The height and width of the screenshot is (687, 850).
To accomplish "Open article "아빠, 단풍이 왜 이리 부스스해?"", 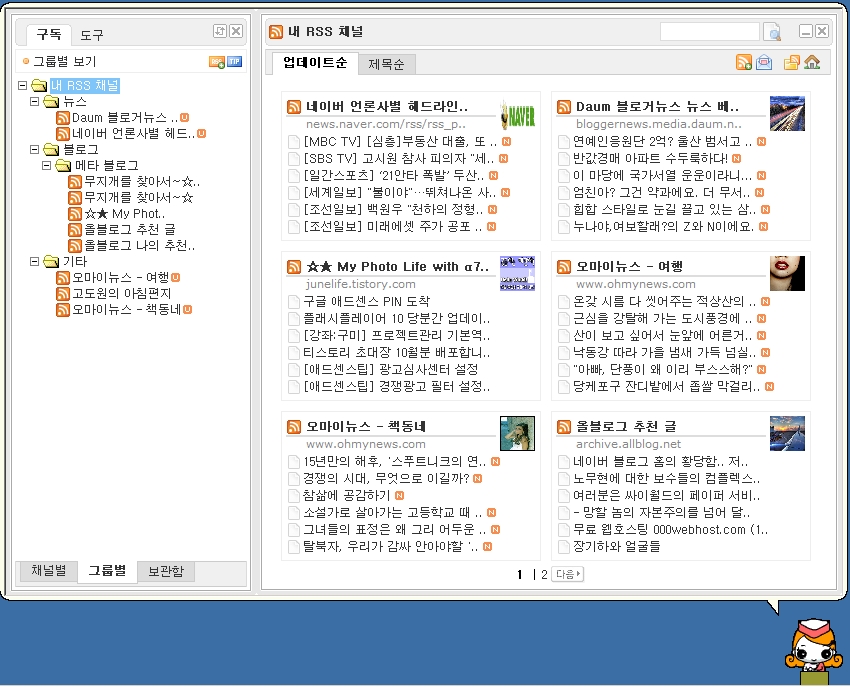I will pos(662,370).
